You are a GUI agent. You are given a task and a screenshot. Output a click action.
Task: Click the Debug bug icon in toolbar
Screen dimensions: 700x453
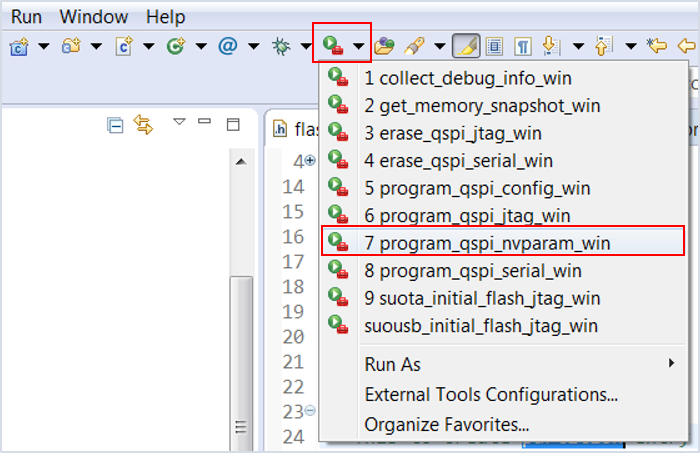point(282,46)
